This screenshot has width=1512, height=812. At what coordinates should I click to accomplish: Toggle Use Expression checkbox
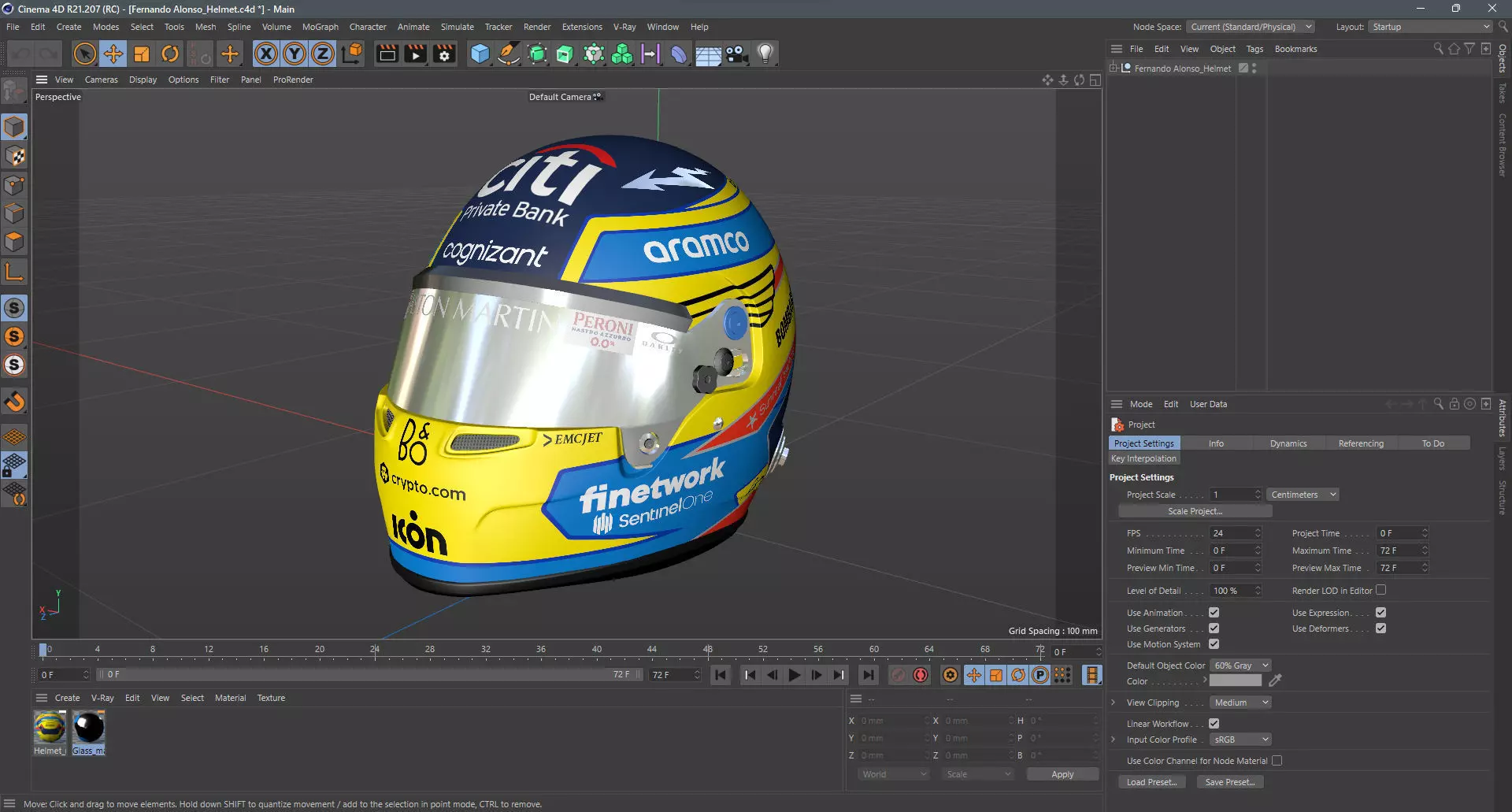pyautogui.click(x=1380, y=613)
